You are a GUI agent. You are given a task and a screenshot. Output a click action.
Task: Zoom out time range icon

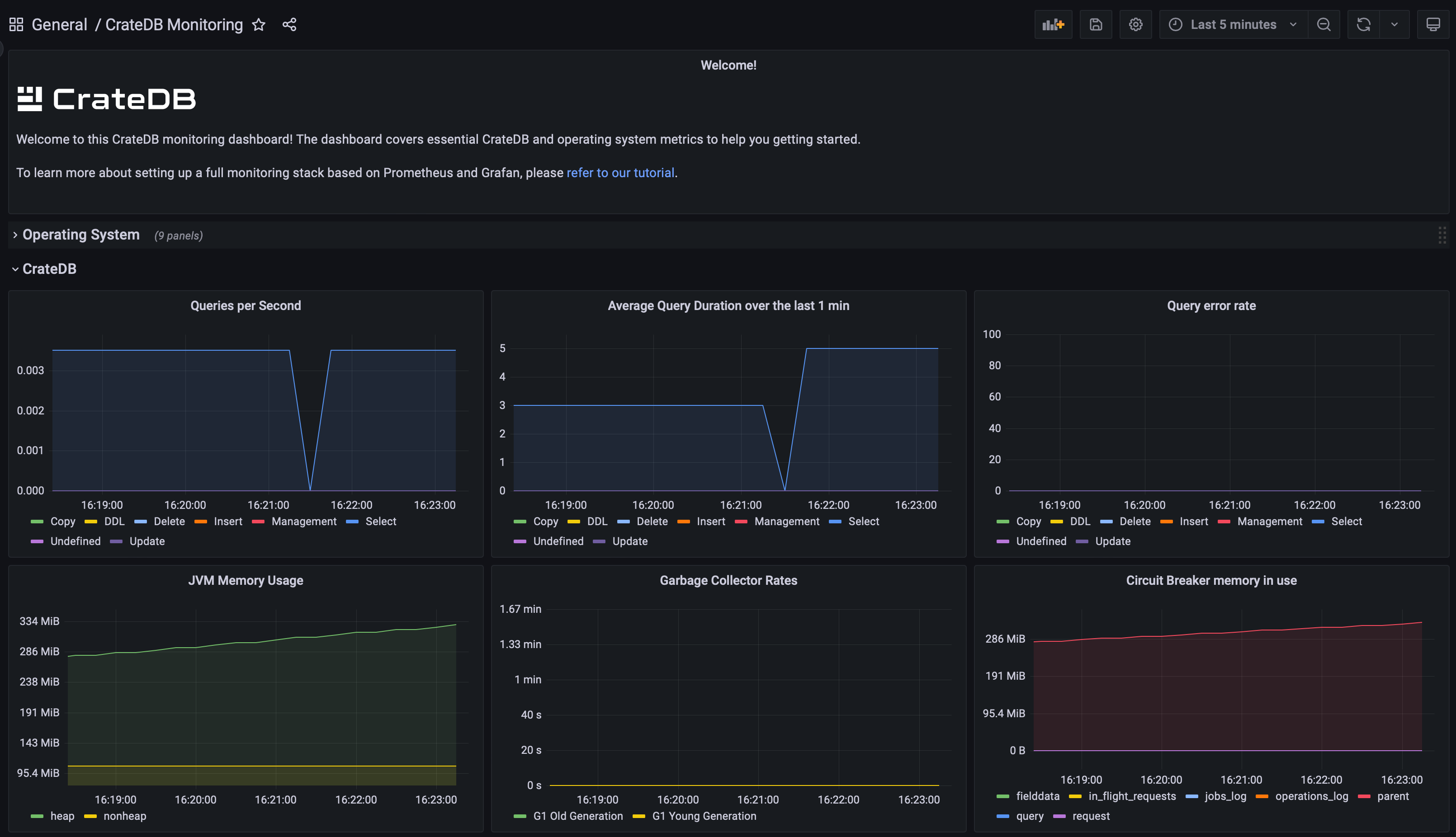pos(1323,25)
